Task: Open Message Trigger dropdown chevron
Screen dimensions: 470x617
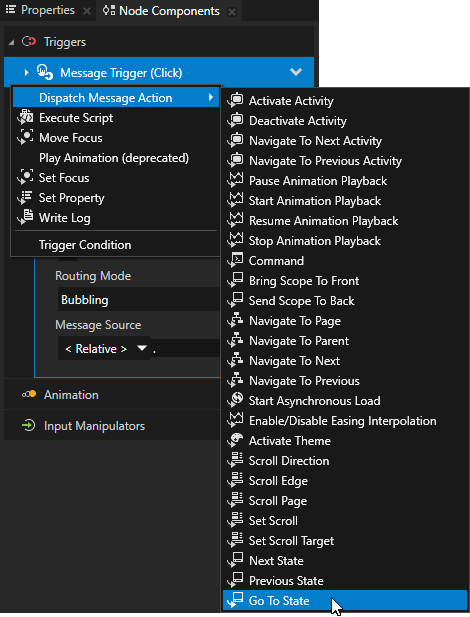Action: click(296, 72)
